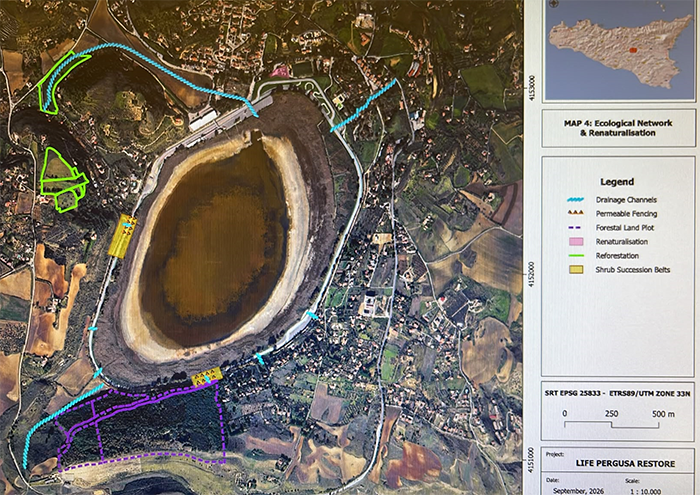Select the pink Renaturalisation swatch in legend
Screen dimensions: 700x495
(576, 241)
